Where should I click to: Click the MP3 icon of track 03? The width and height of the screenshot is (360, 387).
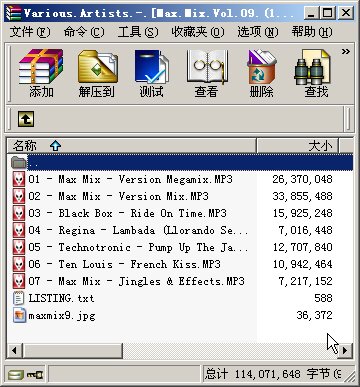(x=19, y=213)
